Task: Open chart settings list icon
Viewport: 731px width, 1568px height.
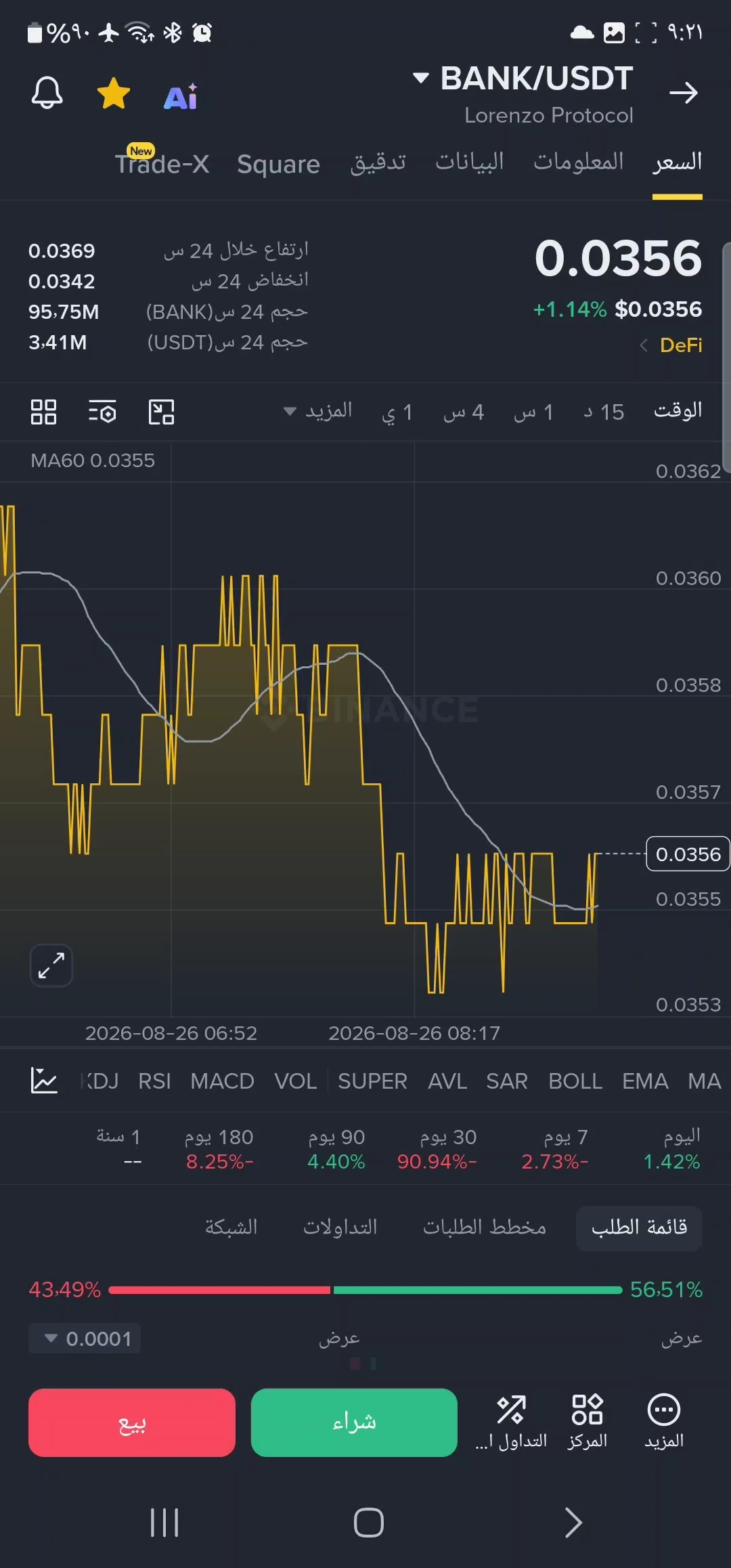Action: 102,412
